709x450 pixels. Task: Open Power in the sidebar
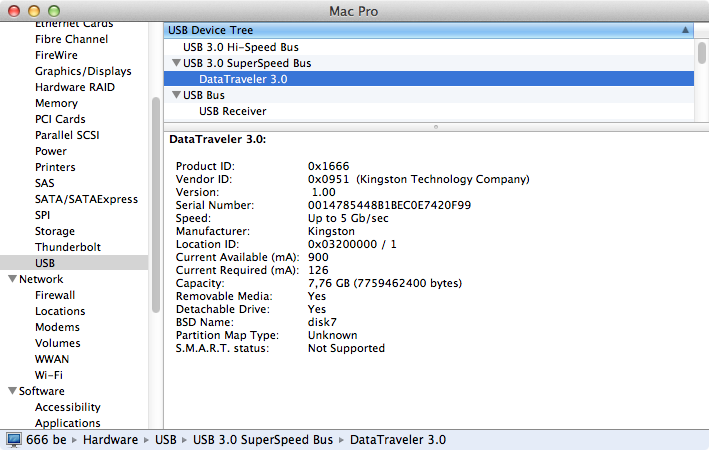click(51, 151)
